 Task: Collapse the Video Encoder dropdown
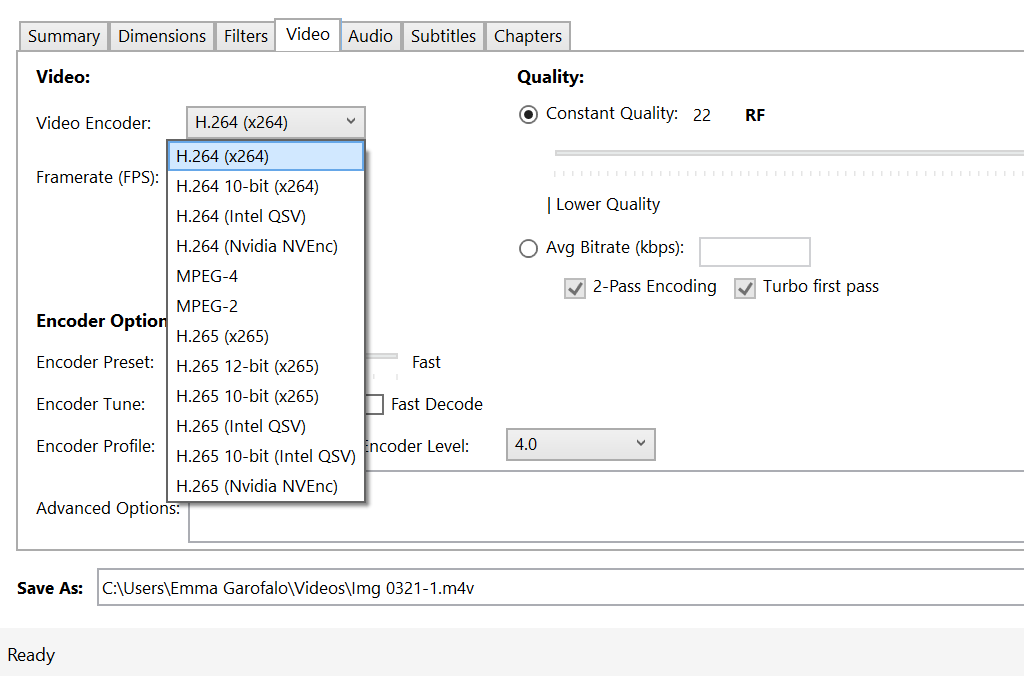[275, 123]
